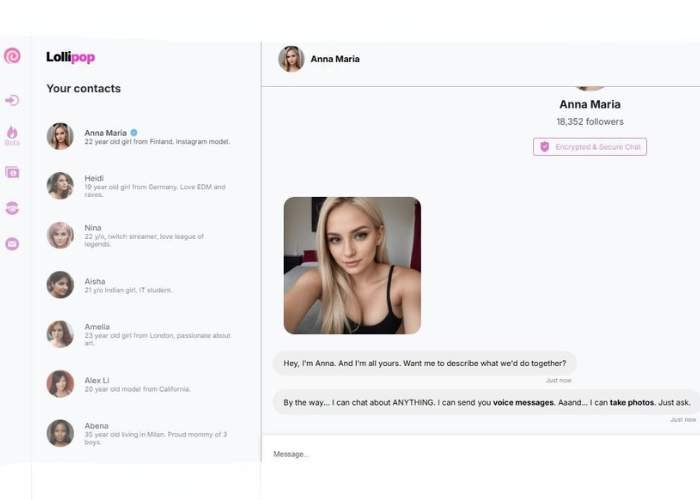This screenshot has width=700, height=500.
Task: Open chat with Heidi from Germany
Action: 139,186
